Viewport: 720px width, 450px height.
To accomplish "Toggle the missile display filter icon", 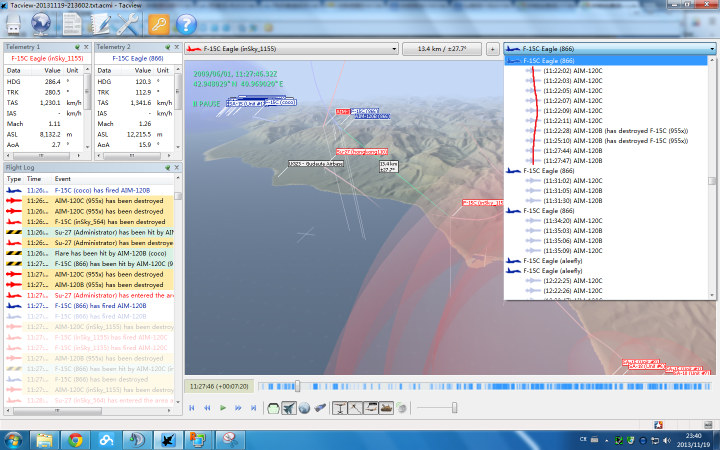I will [320, 407].
